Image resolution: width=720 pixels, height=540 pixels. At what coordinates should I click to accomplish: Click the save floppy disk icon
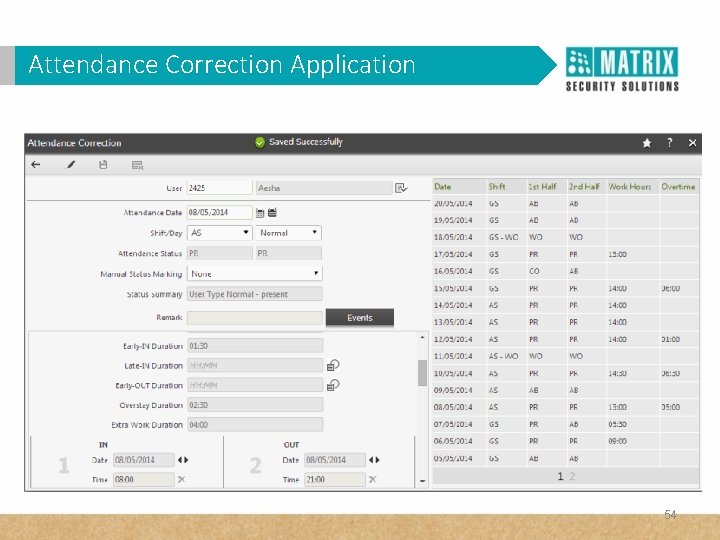103,165
